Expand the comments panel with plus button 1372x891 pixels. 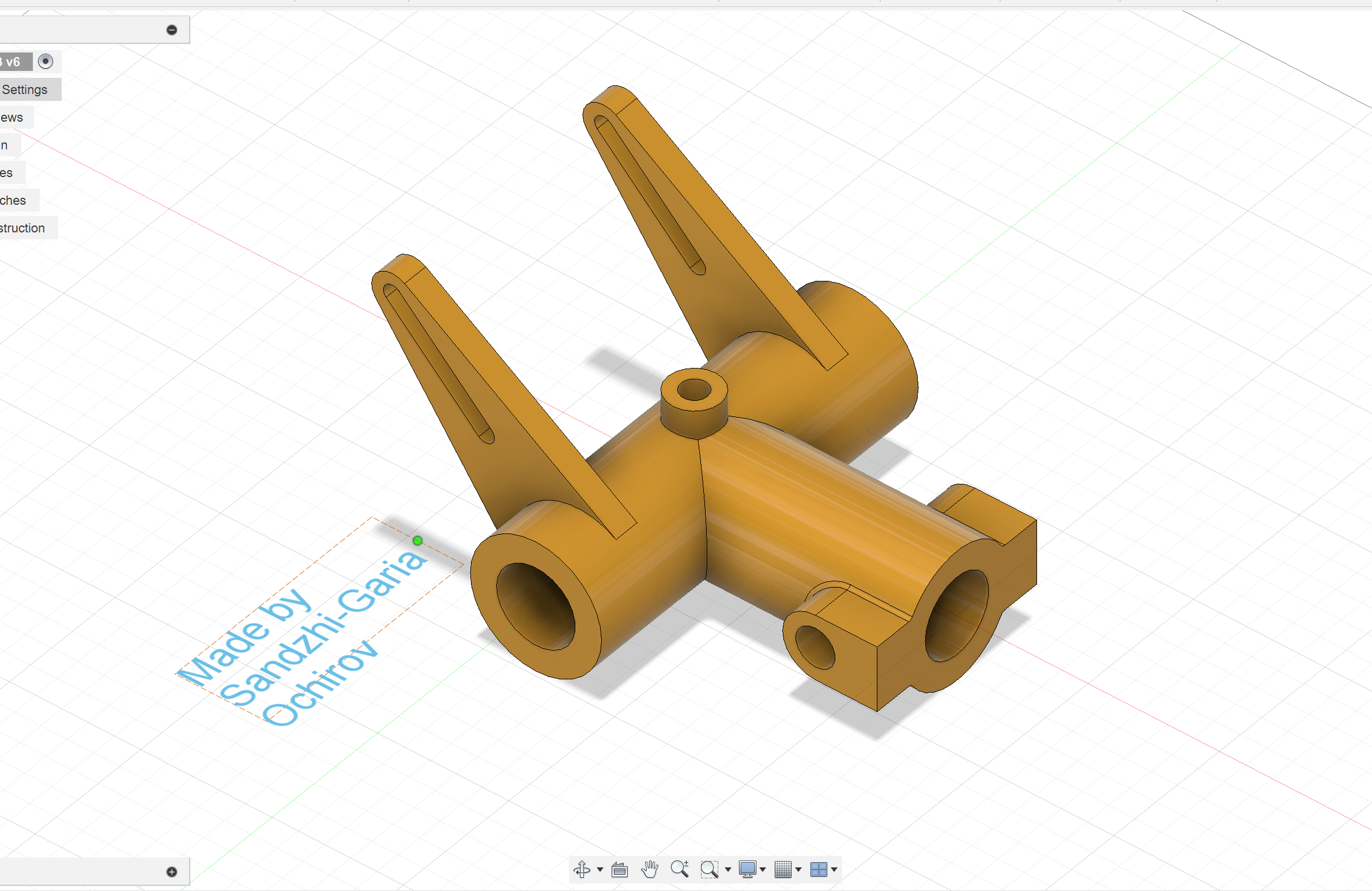click(x=172, y=871)
